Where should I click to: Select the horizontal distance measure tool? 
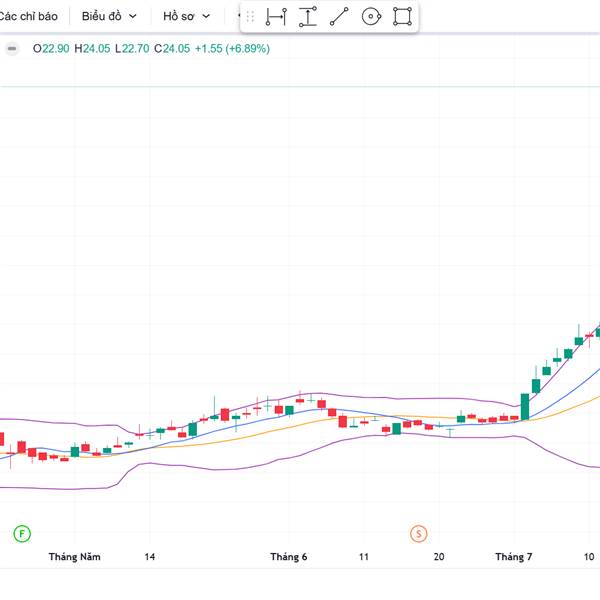[x=276, y=17]
